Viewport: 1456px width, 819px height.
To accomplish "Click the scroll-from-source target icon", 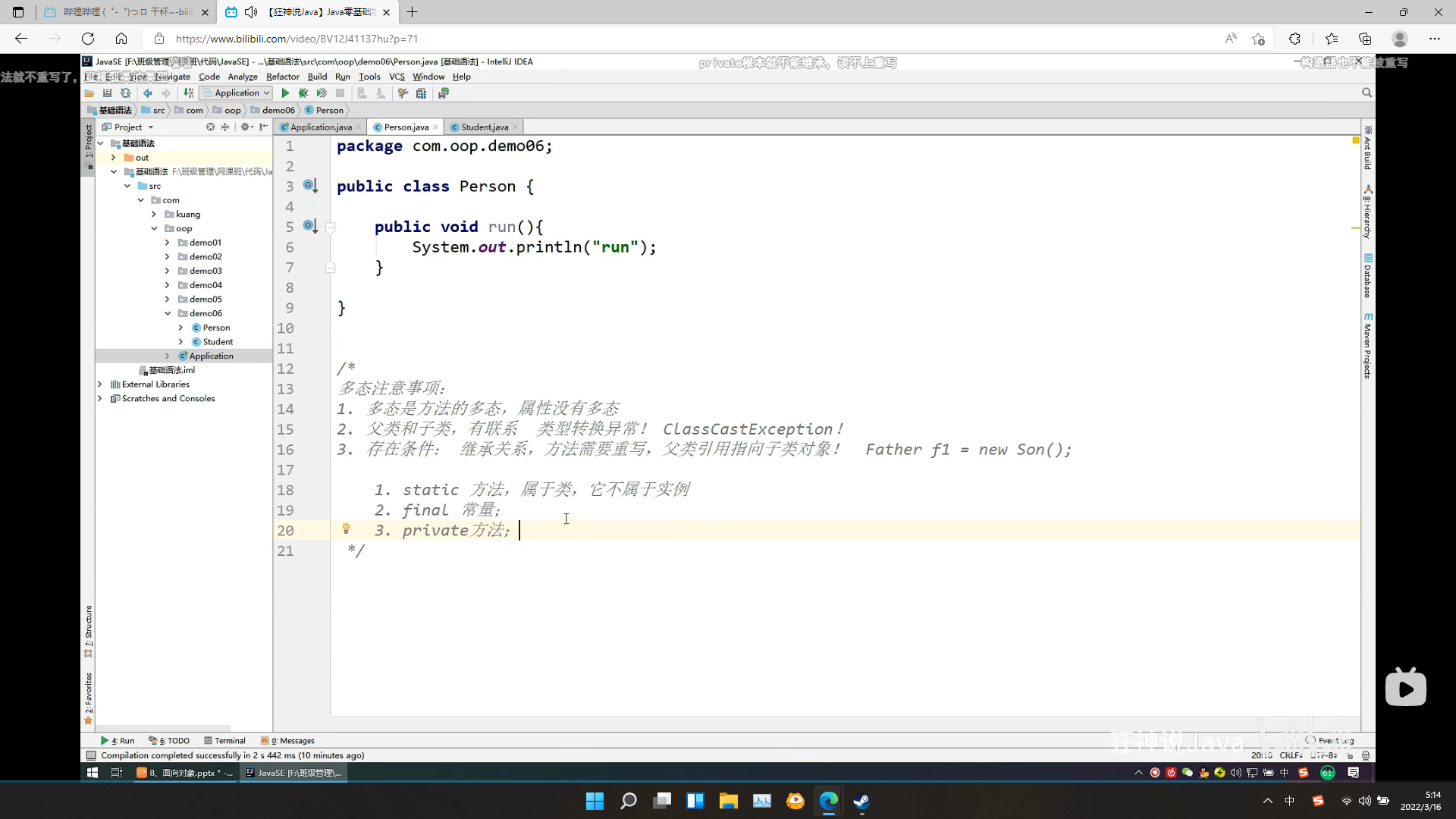I will tap(210, 127).
